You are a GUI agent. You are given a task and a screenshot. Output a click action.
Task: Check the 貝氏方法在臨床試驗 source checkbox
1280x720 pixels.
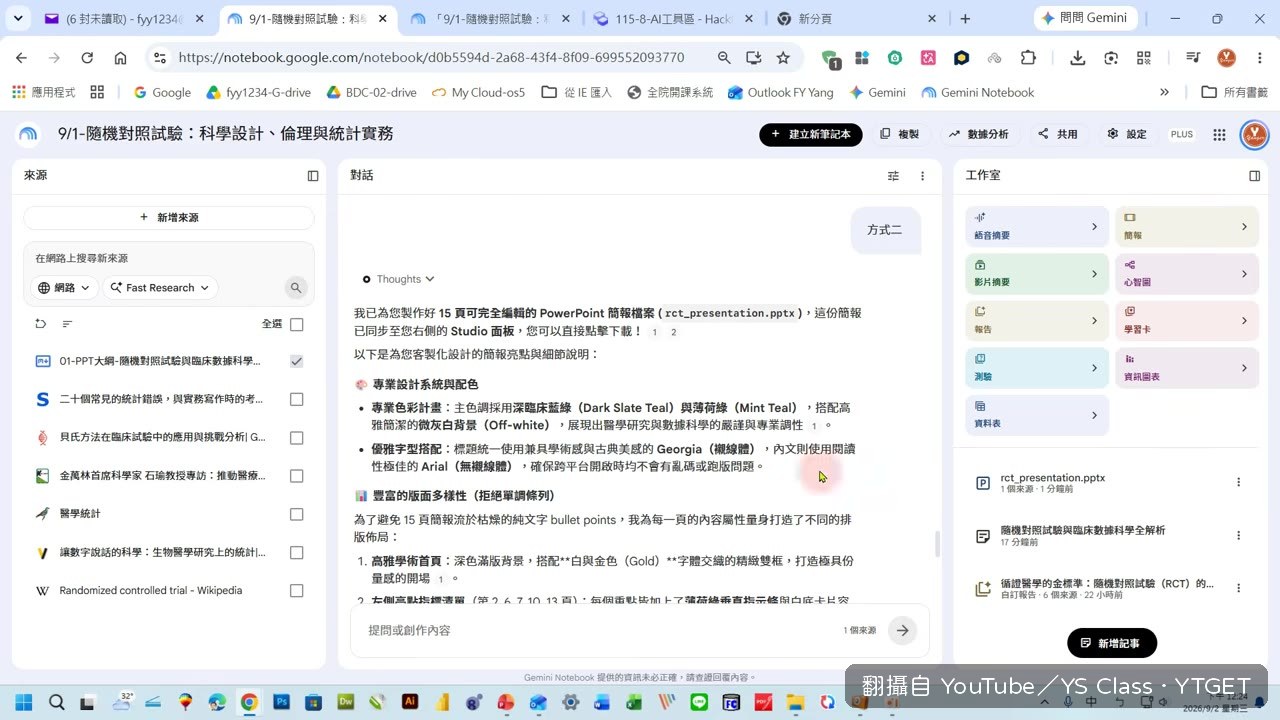[x=296, y=438]
